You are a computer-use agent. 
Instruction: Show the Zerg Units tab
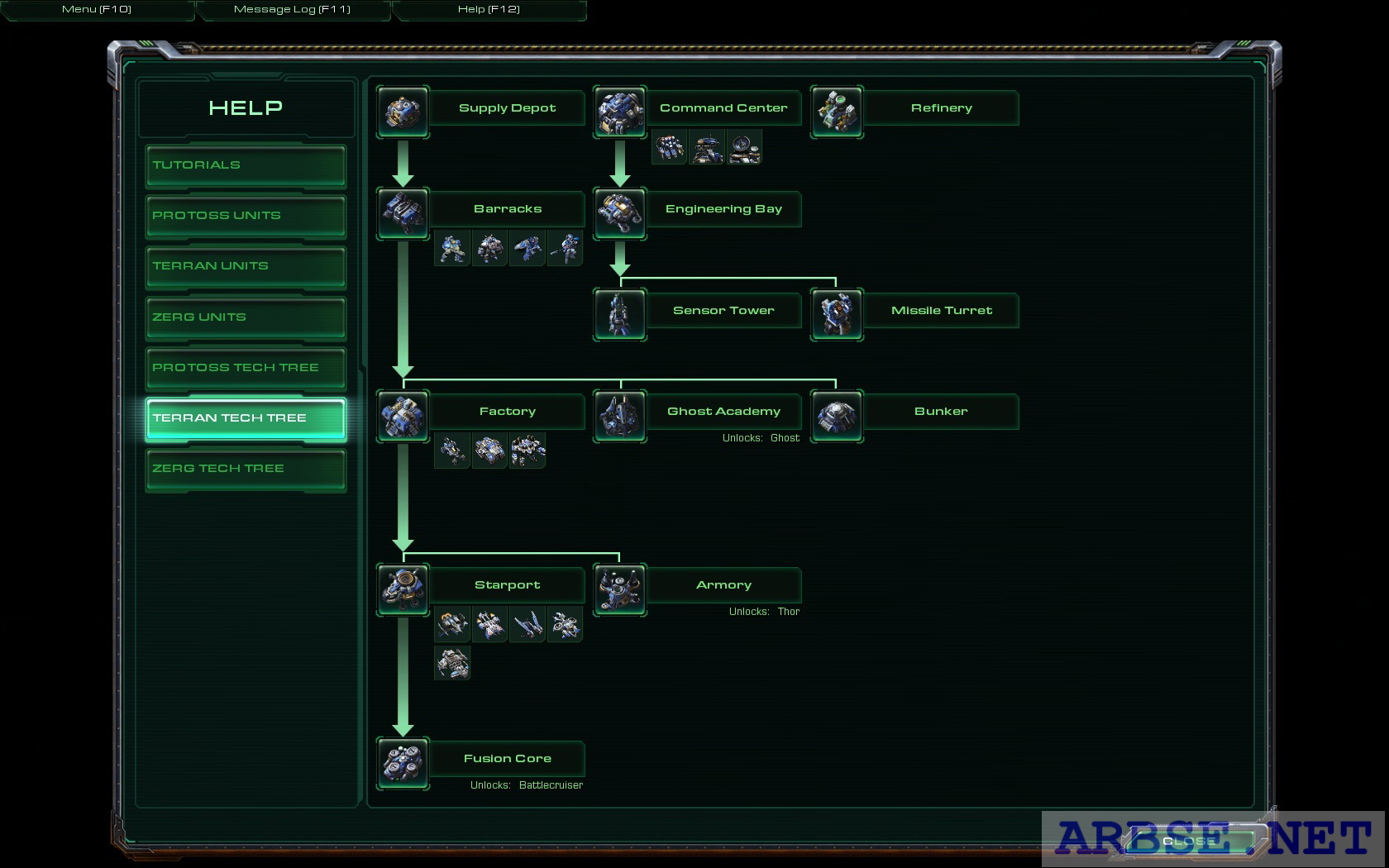pyautogui.click(x=246, y=317)
